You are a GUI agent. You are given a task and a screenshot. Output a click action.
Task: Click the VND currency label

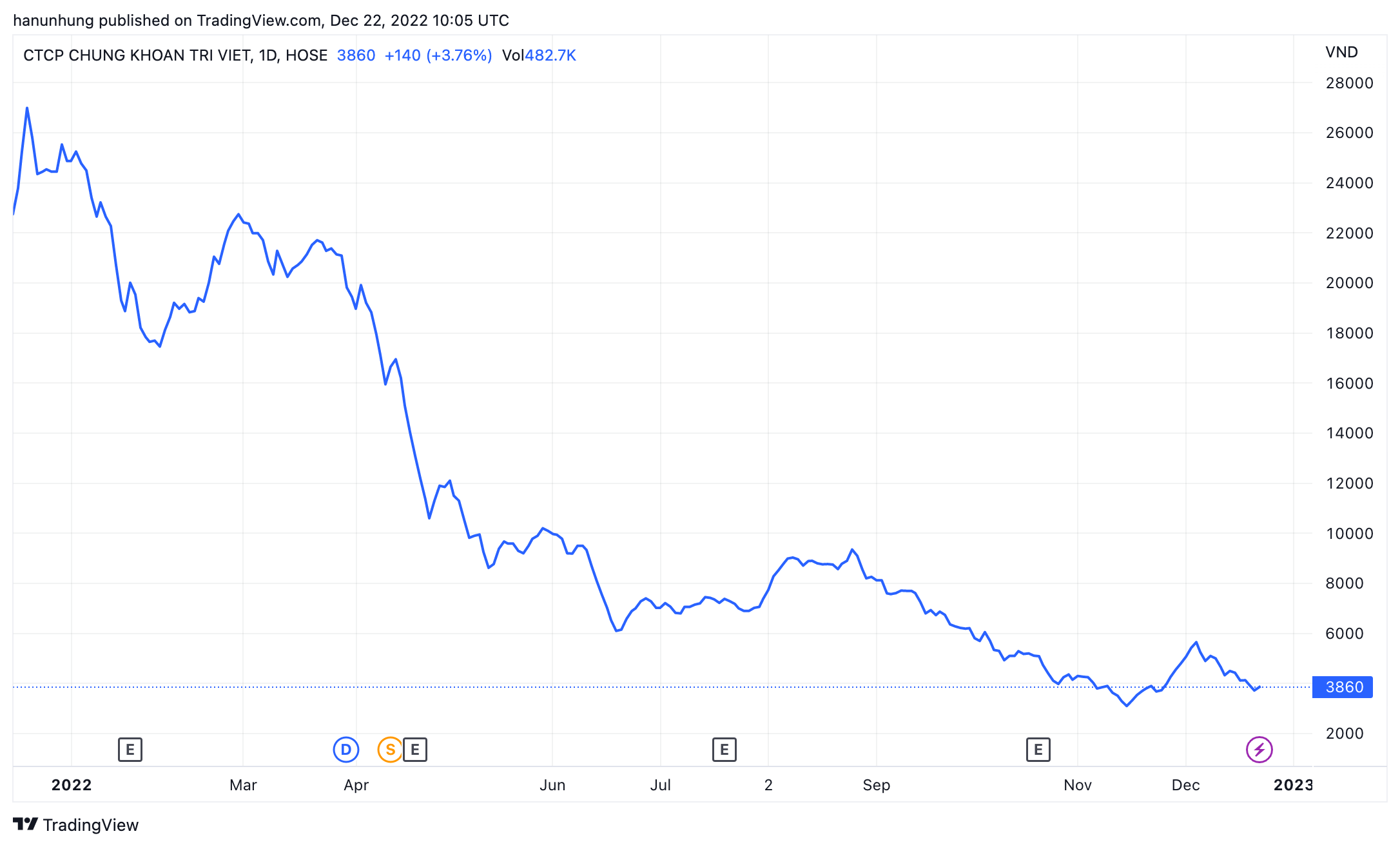1341,52
